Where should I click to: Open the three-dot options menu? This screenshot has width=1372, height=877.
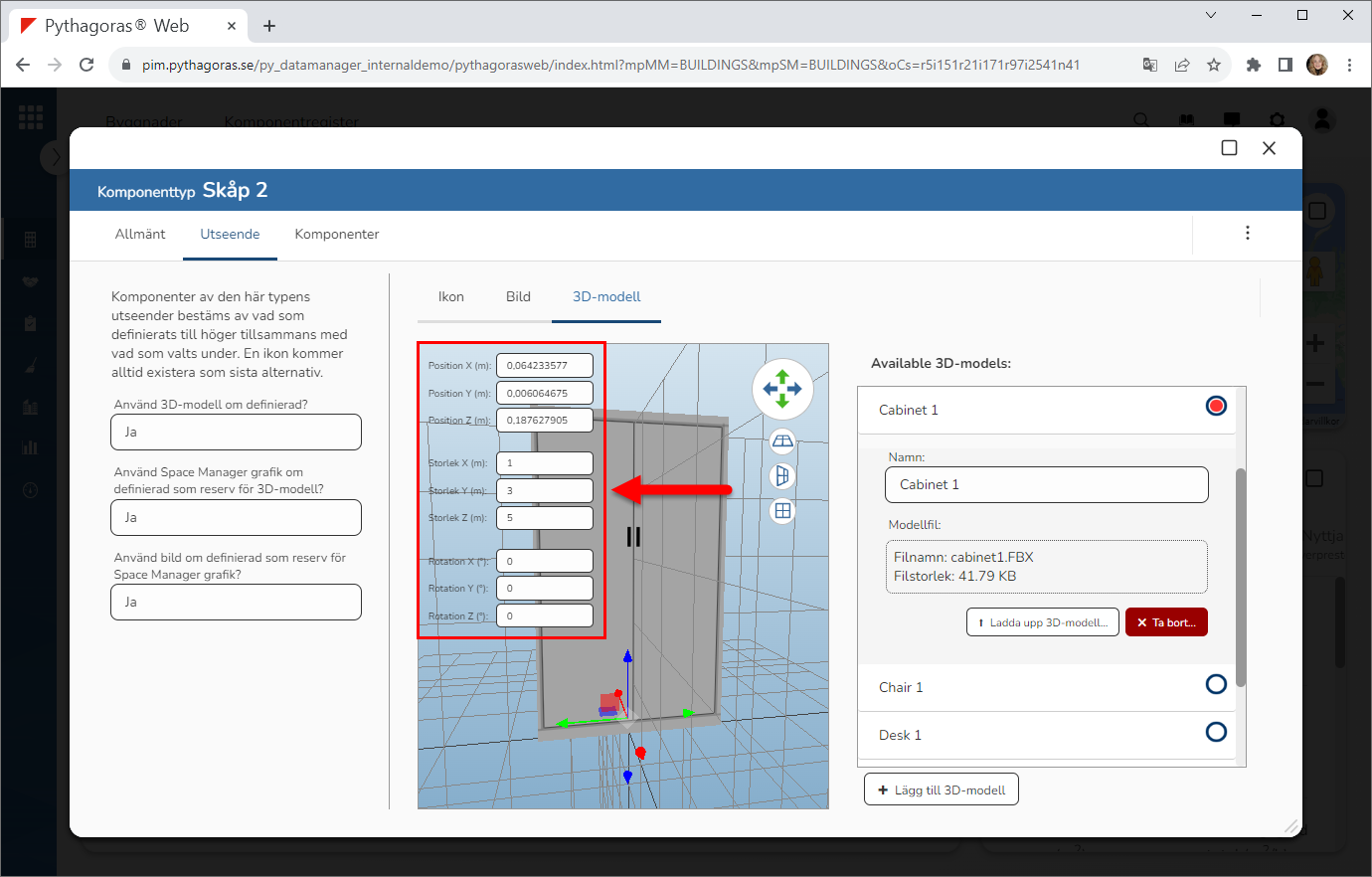click(1247, 233)
